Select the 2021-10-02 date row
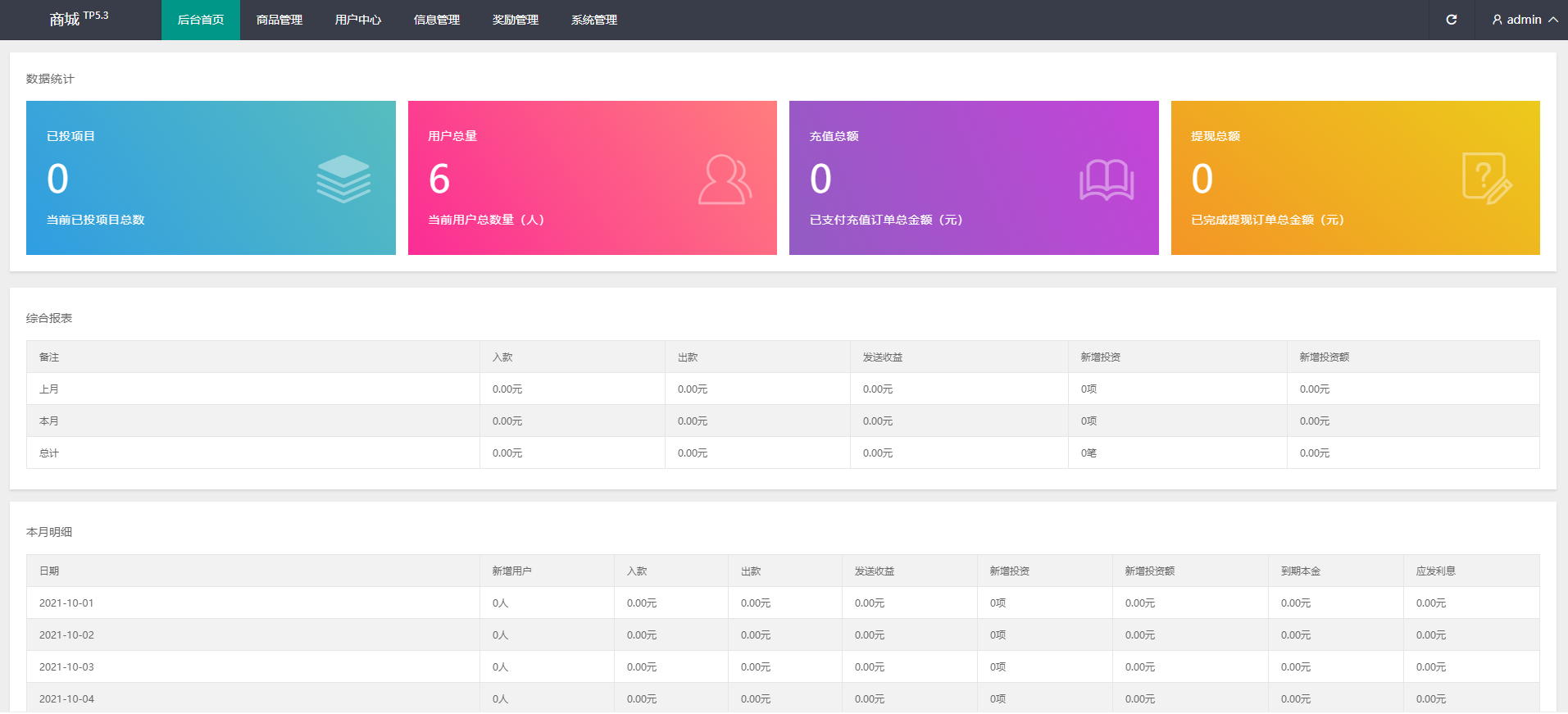This screenshot has width=1568, height=714. 783,635
